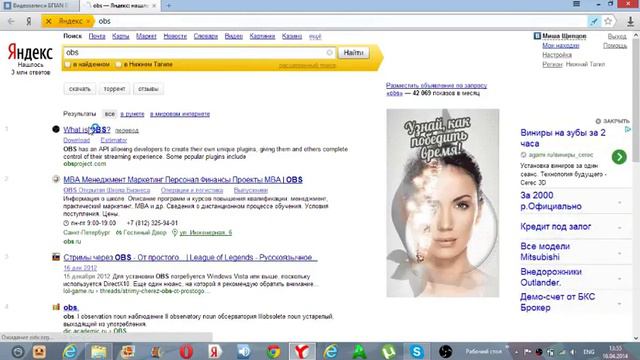Expand arrow next to 'Все модели Mitsubishi'

620,253
